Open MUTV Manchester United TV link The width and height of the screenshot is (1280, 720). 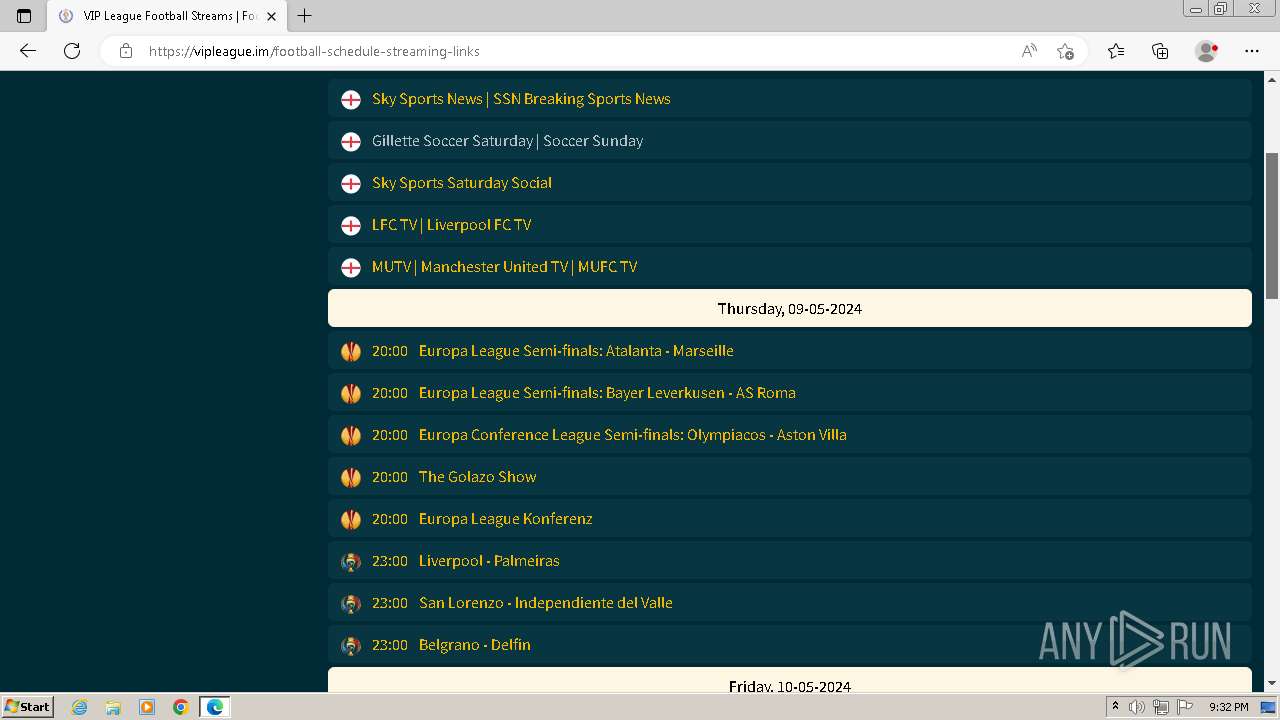pos(505,267)
